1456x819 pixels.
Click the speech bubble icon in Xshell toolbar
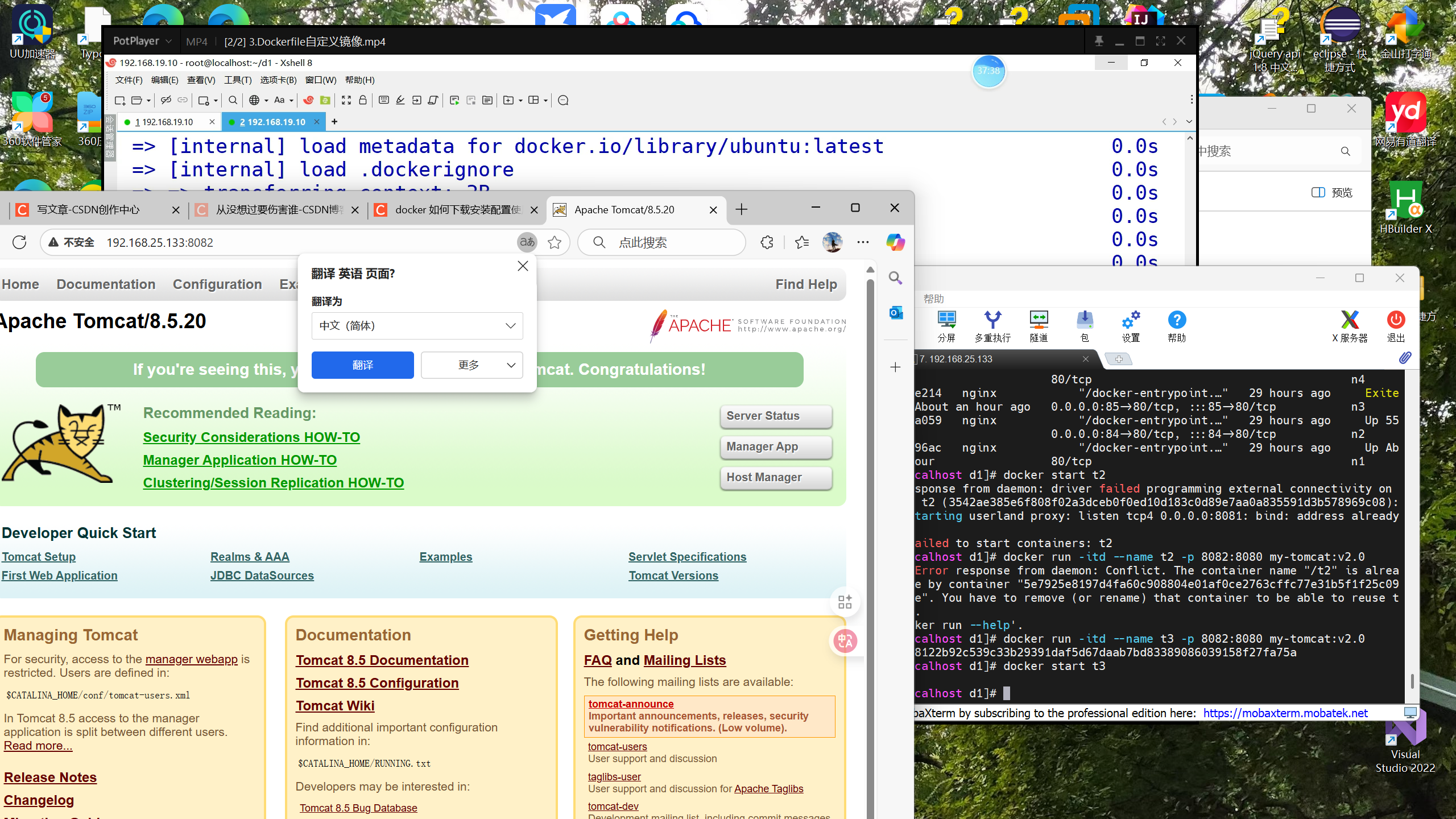click(563, 100)
